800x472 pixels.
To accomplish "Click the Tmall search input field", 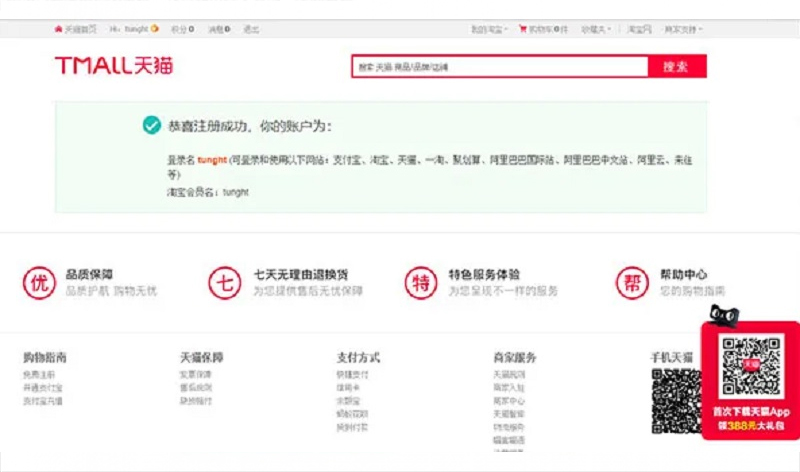I will click(500, 66).
